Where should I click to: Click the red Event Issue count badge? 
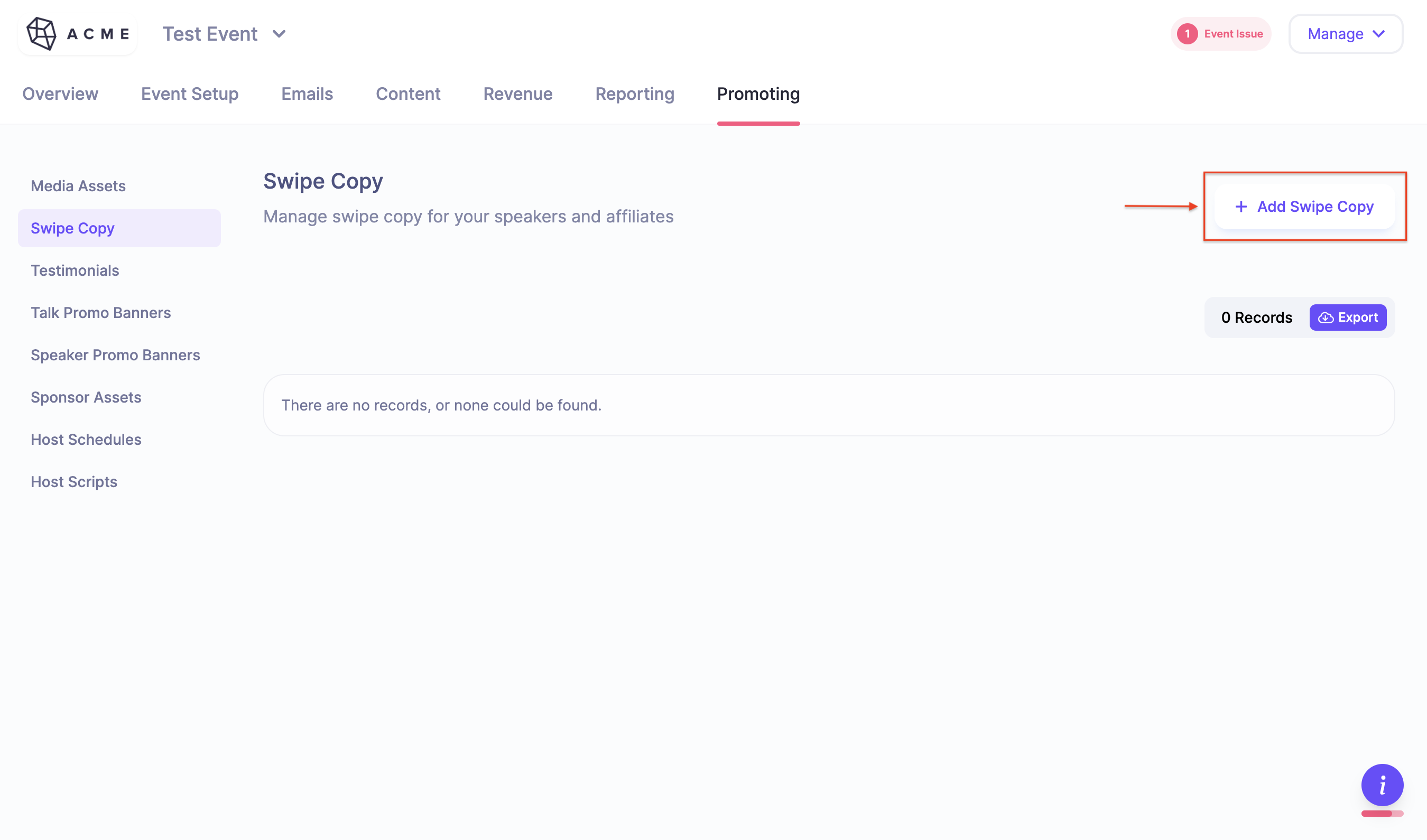(x=1187, y=34)
